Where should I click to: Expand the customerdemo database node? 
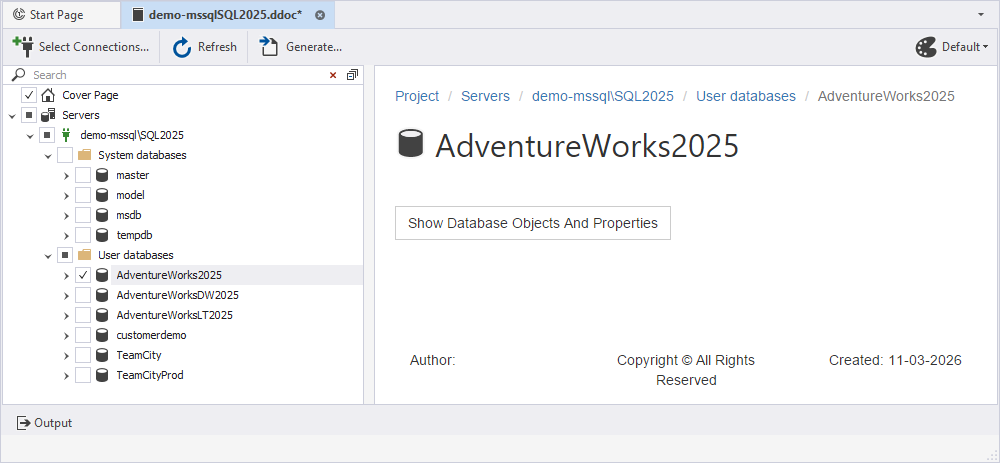[x=66, y=335]
